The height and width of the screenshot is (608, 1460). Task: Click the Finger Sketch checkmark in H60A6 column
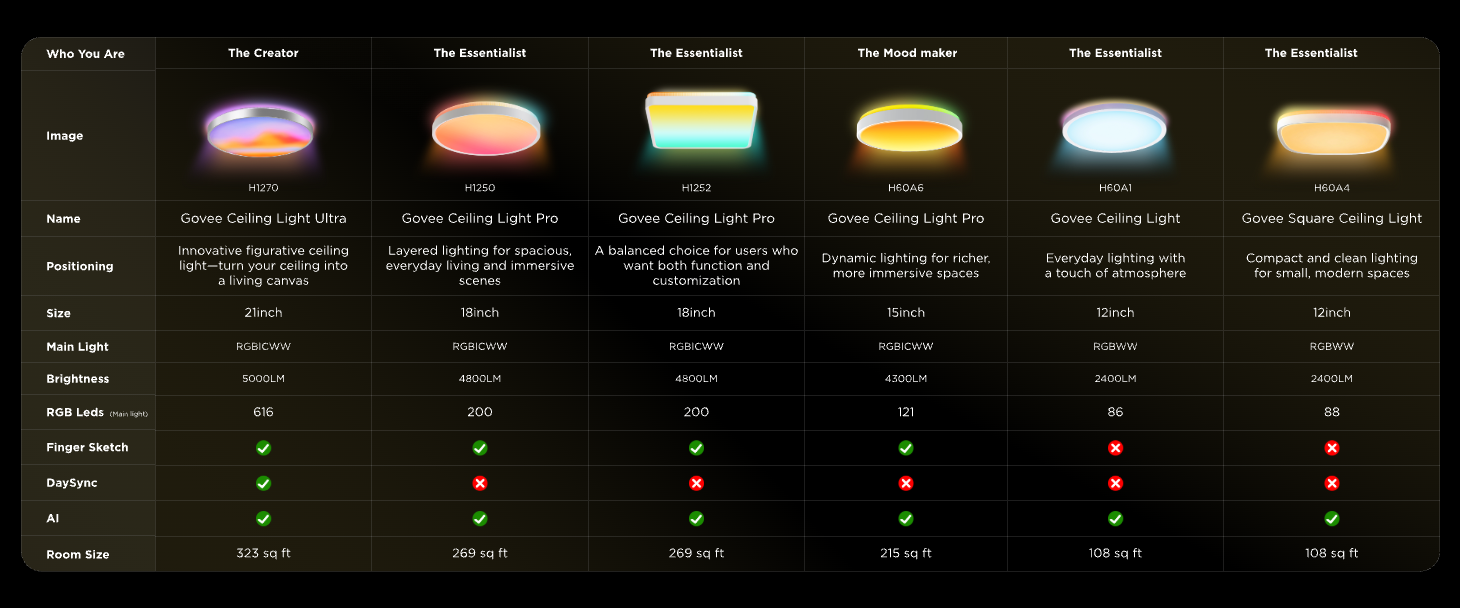click(906, 448)
